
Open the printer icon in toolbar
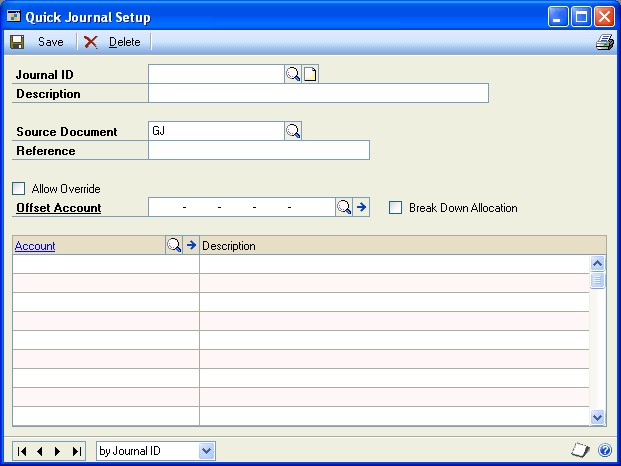coord(605,42)
